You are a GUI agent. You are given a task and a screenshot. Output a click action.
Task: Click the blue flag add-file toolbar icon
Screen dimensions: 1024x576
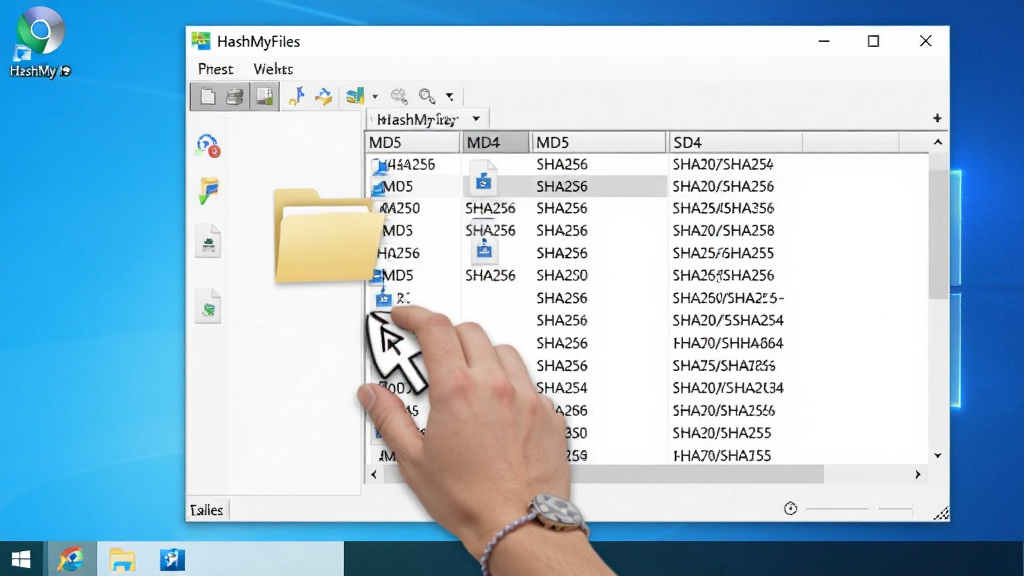(x=297, y=96)
